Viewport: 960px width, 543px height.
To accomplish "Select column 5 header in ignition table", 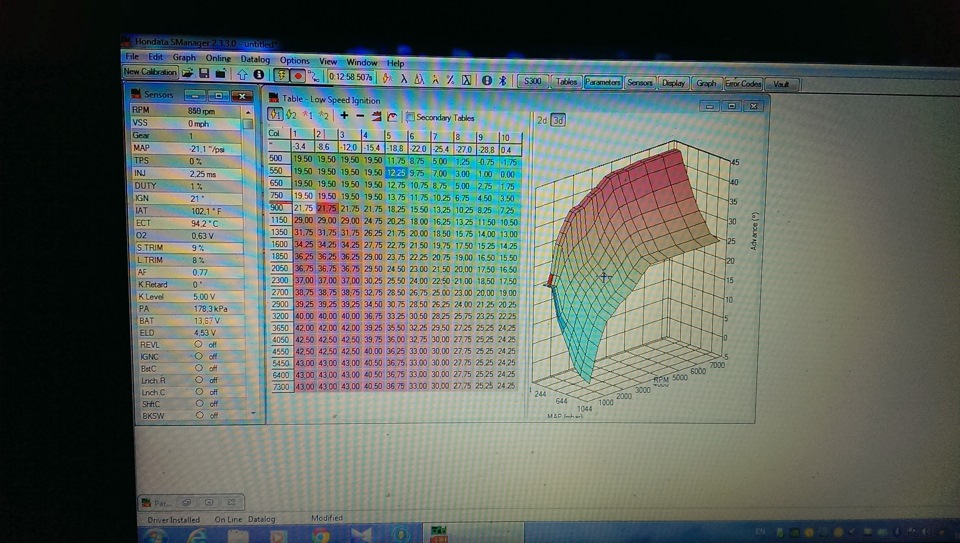I will (x=396, y=136).
